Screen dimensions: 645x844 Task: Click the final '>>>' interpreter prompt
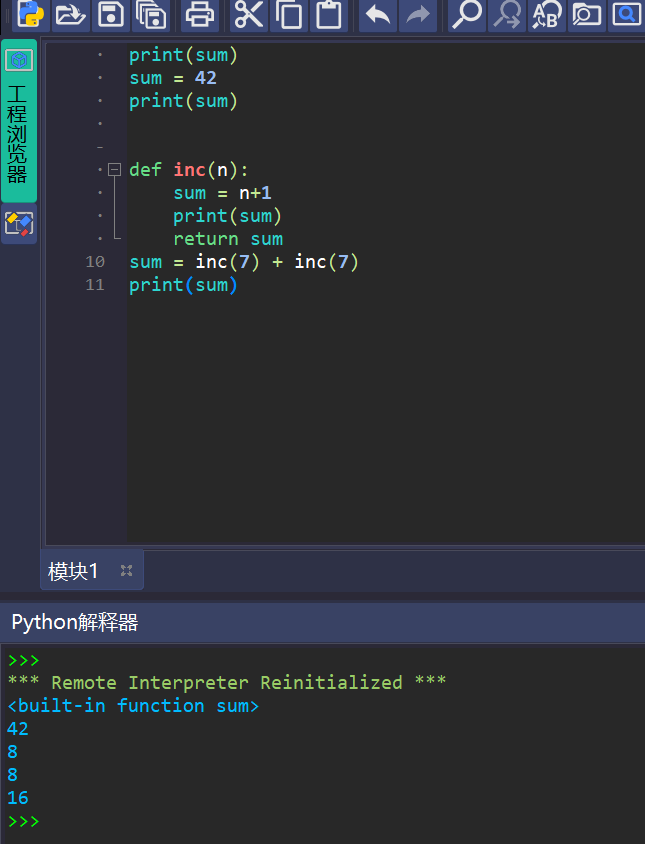[24, 821]
